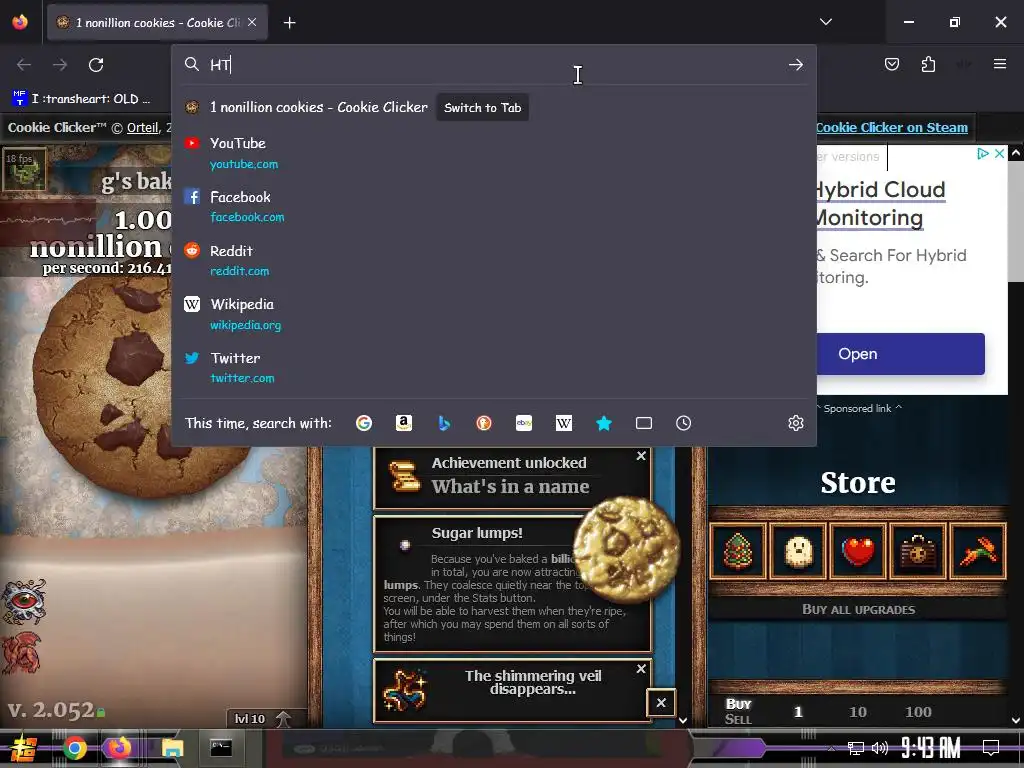
Task: Close all notifications X button
Action: click(x=661, y=703)
